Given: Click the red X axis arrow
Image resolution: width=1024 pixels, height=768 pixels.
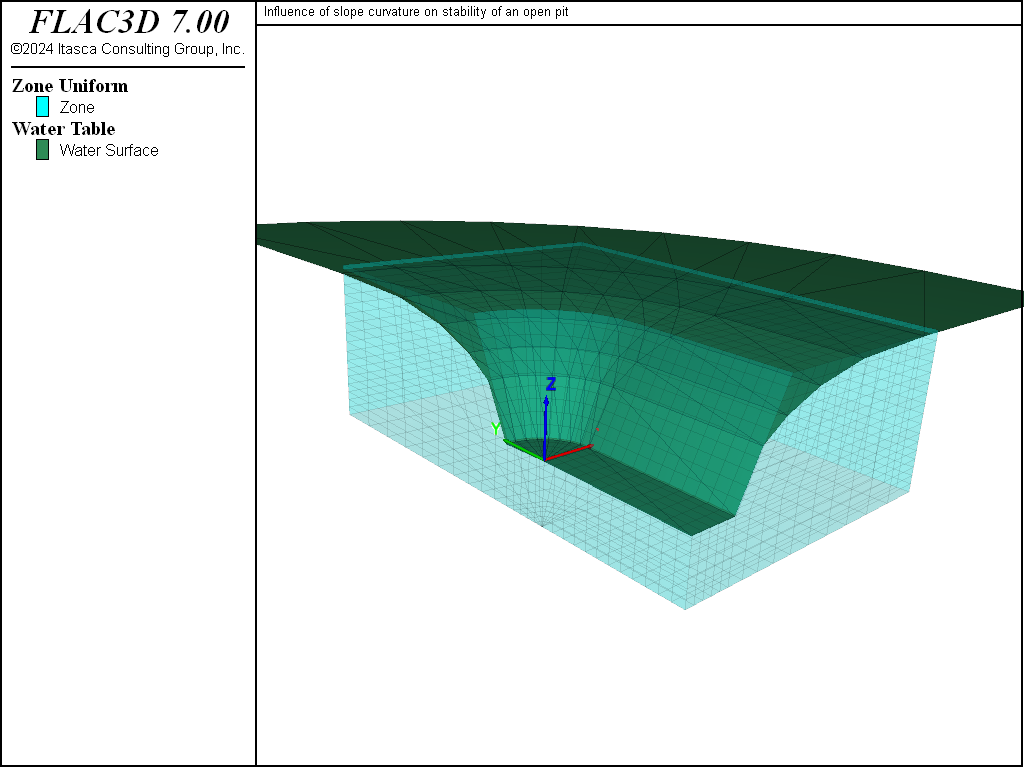Looking at the screenshot, I should (569, 453).
